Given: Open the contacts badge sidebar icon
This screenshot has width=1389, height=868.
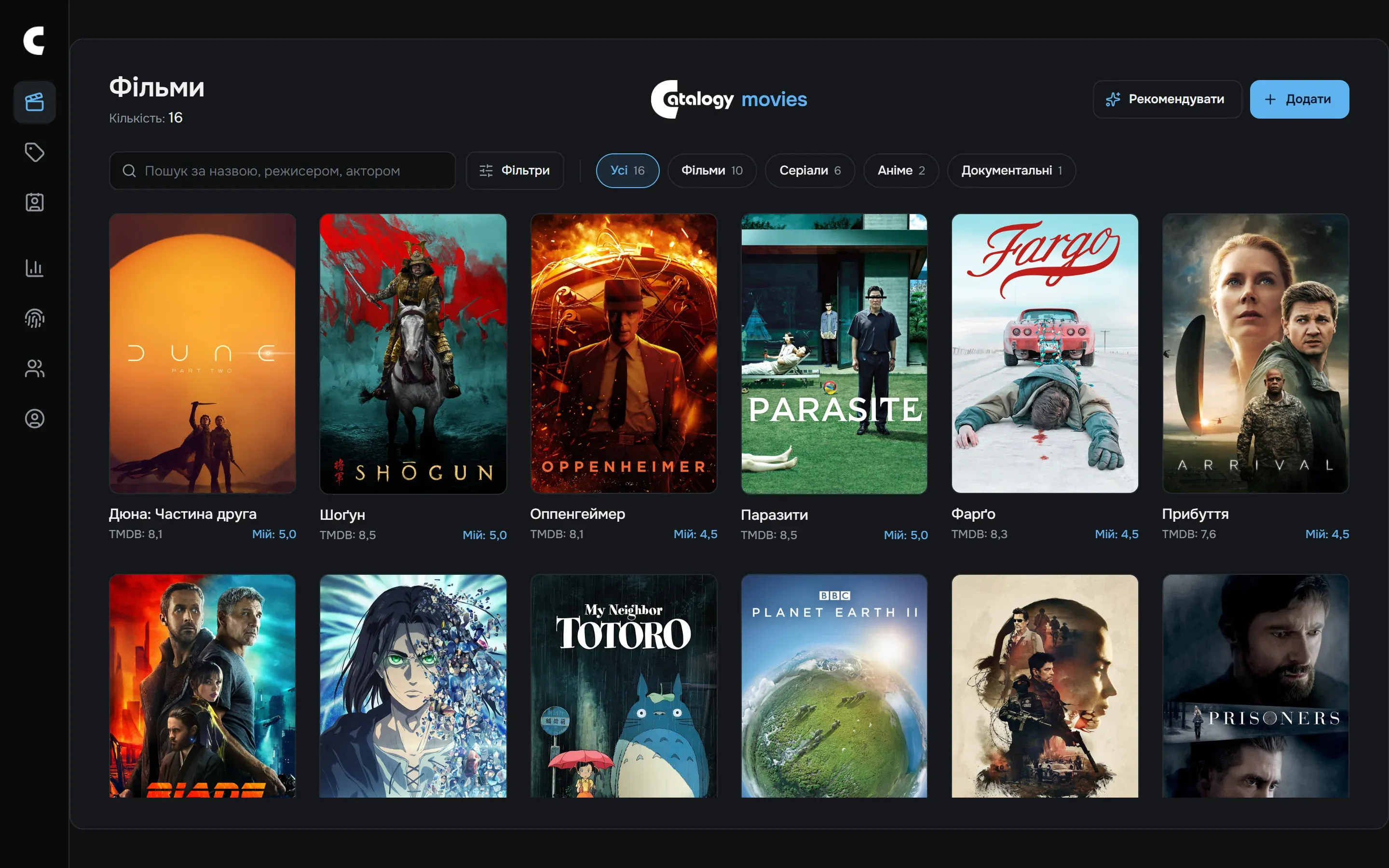Looking at the screenshot, I should 34,202.
